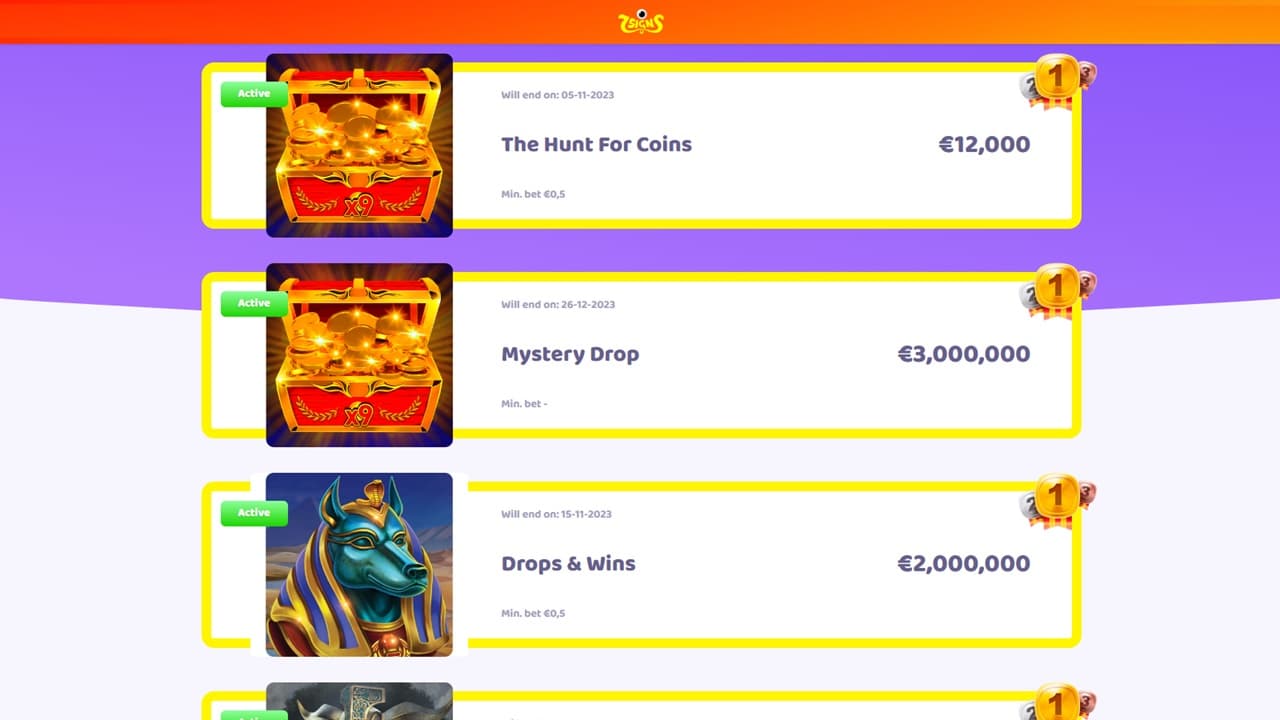Click the €3,000,000 prize amount
This screenshot has width=1280, height=720.
coord(963,354)
